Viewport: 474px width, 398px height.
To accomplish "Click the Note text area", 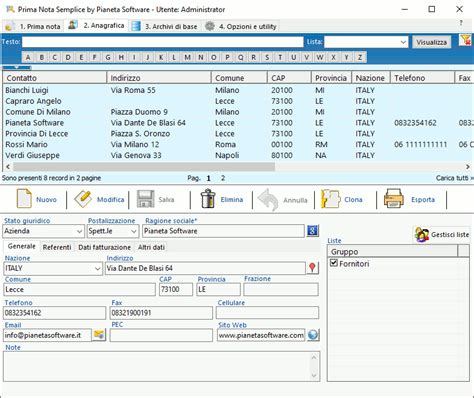I will [x=162, y=366].
